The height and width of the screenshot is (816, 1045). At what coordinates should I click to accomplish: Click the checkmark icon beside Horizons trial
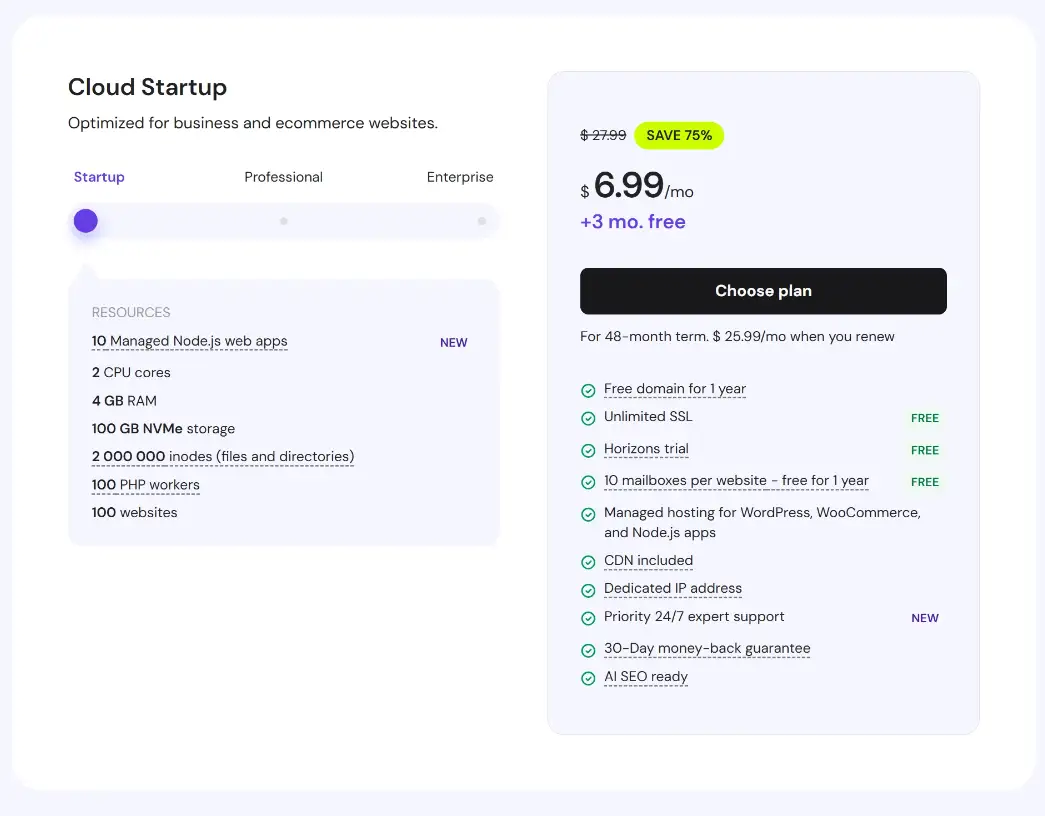point(588,450)
